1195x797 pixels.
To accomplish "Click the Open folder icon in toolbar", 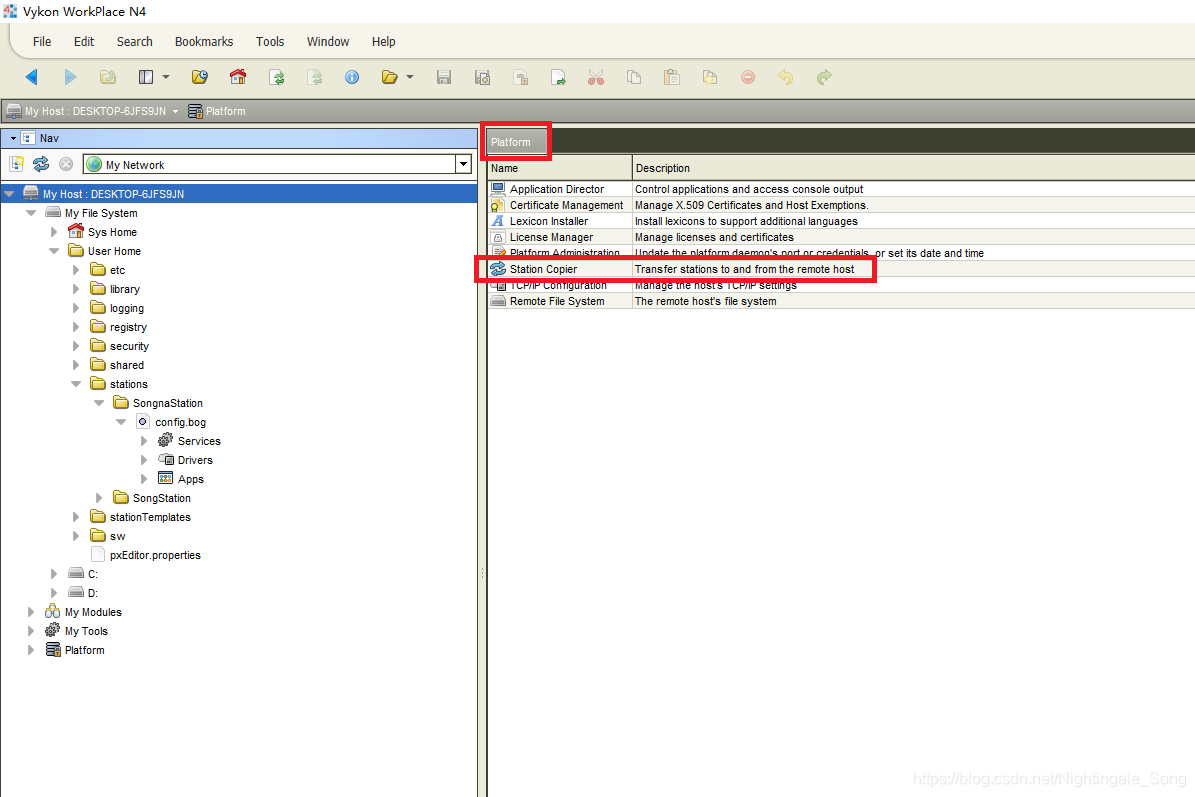I will coord(389,77).
